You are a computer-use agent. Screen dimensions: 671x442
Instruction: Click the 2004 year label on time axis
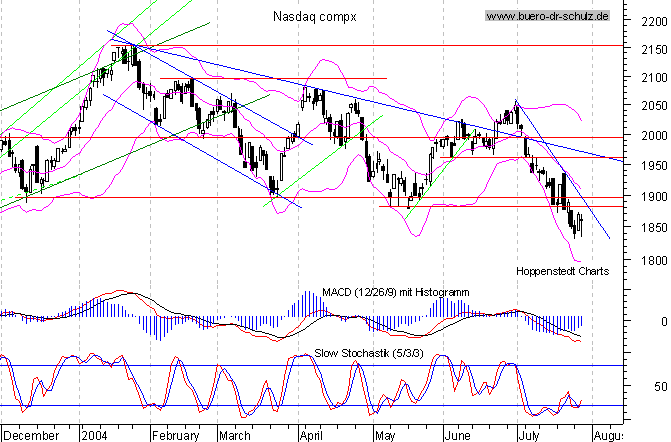pos(97,435)
